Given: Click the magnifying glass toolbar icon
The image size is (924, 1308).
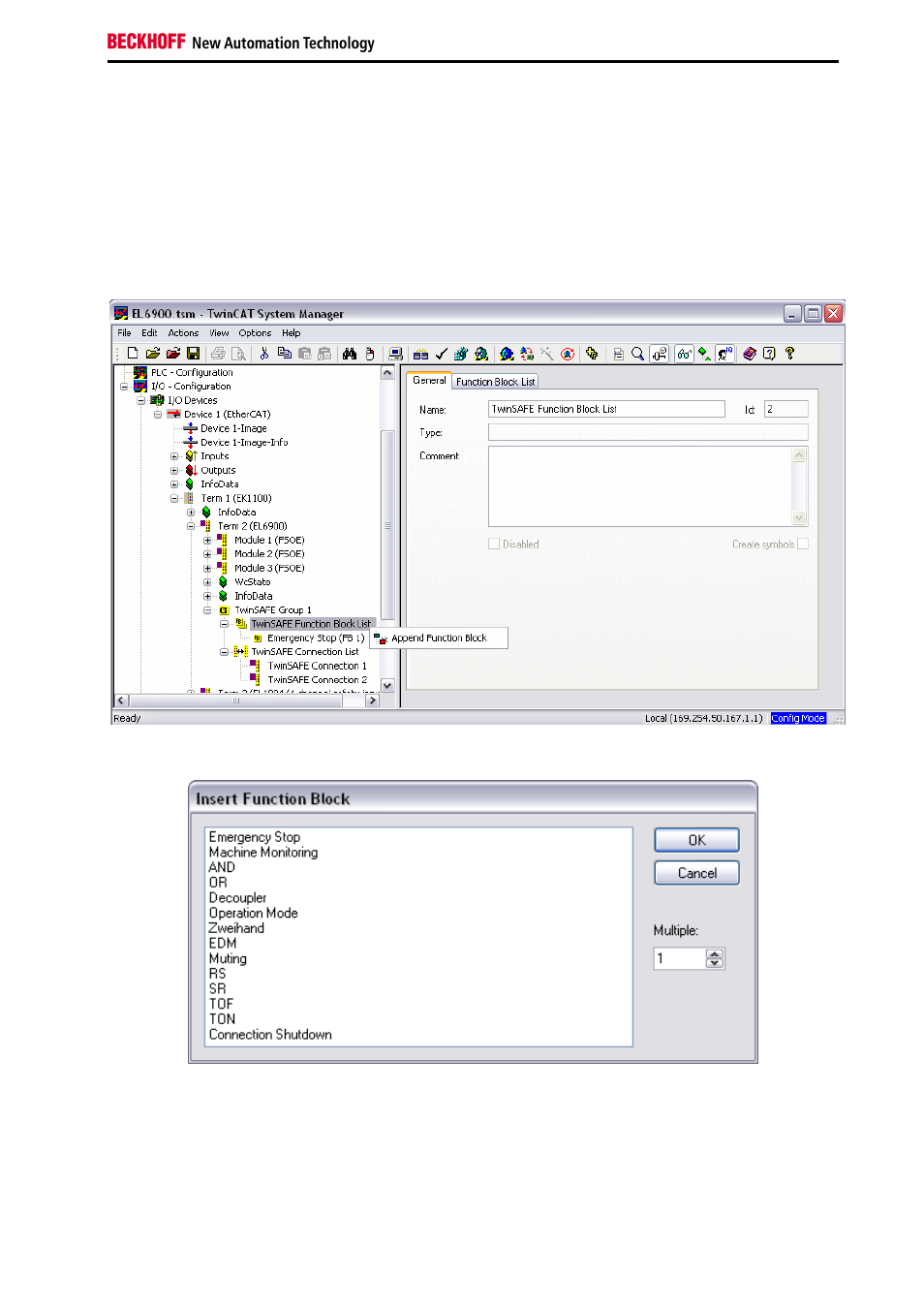Looking at the screenshot, I should pyautogui.click(x=637, y=354).
